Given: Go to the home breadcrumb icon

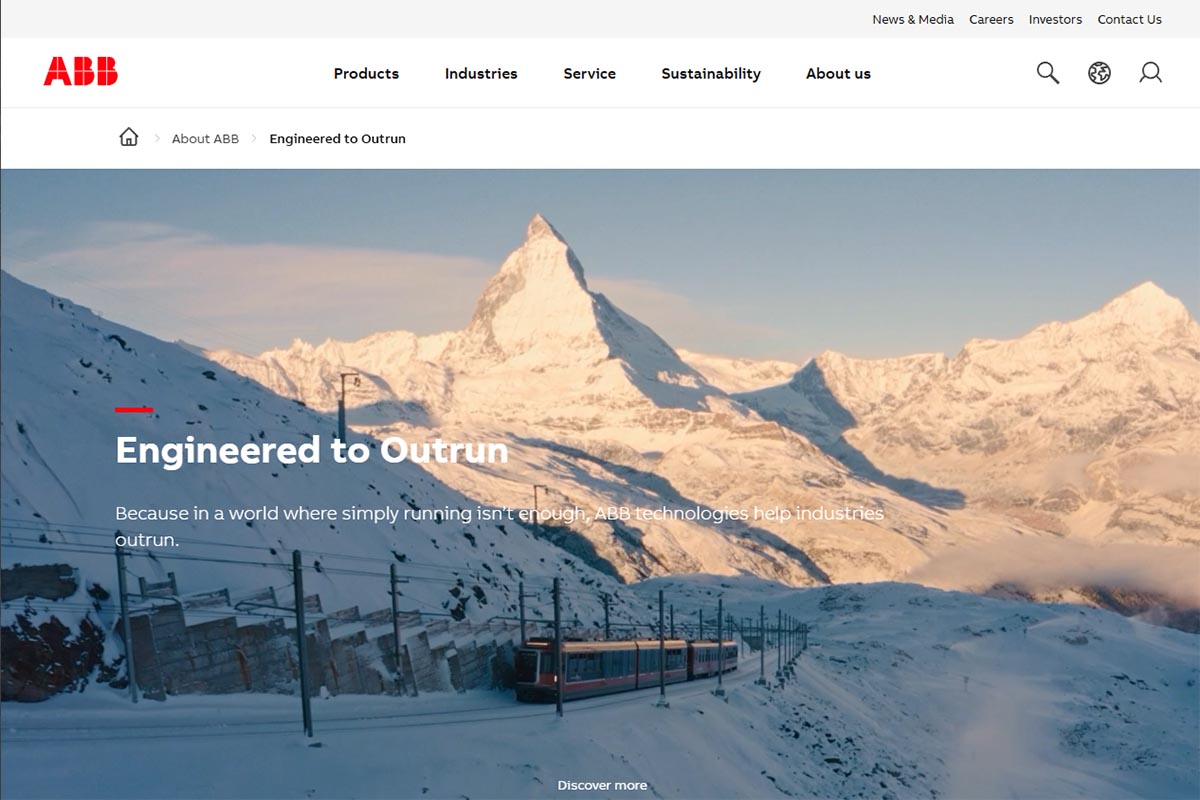Looking at the screenshot, I should pos(129,137).
